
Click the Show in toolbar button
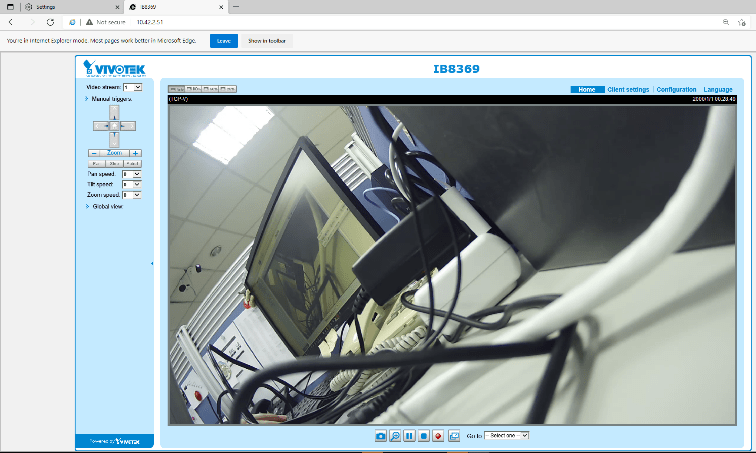pyautogui.click(x=267, y=41)
